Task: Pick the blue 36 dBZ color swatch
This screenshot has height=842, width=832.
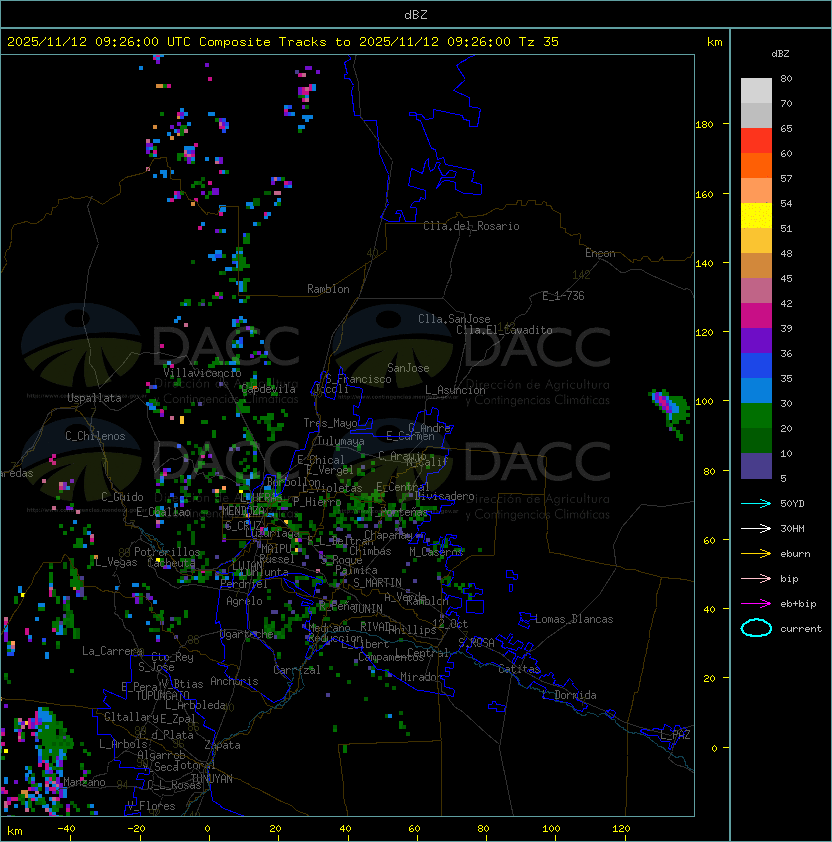Action: coord(756,365)
